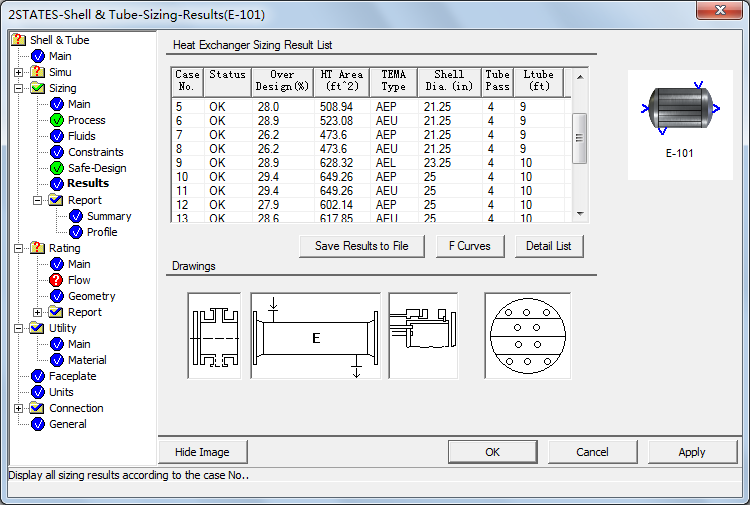The width and height of the screenshot is (750, 505).
Task: Expand the Simu tree node
Action: [x=18, y=72]
